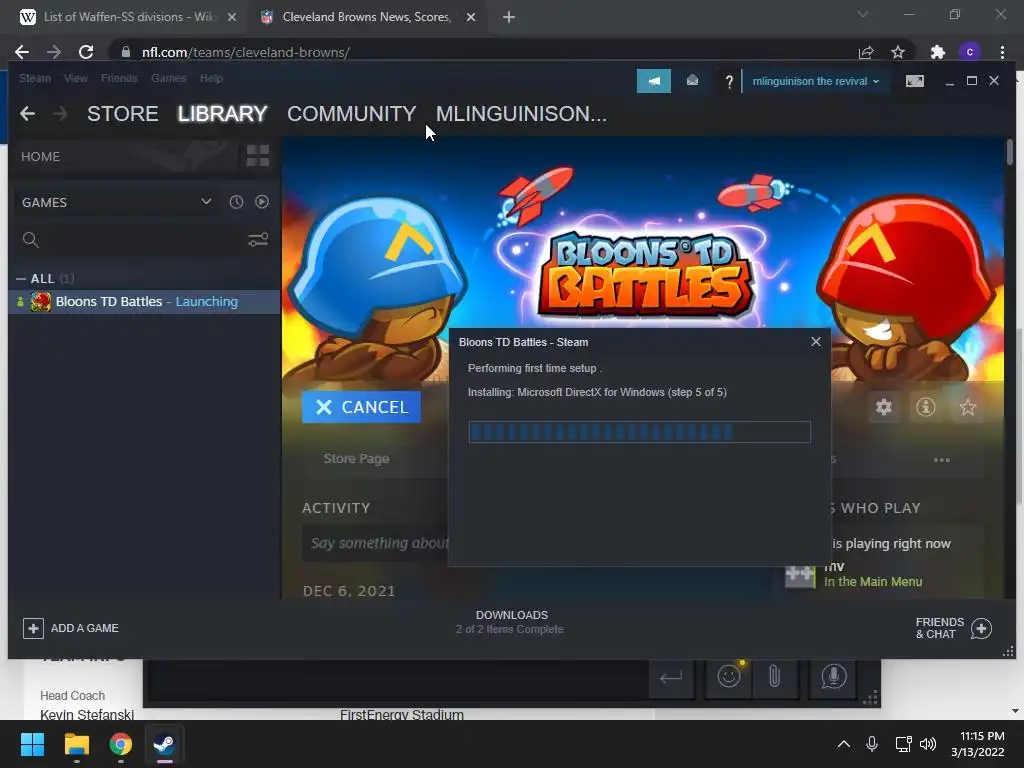1024x768 pixels.
Task: Click the emoji smiley chat icon
Action: click(729, 676)
